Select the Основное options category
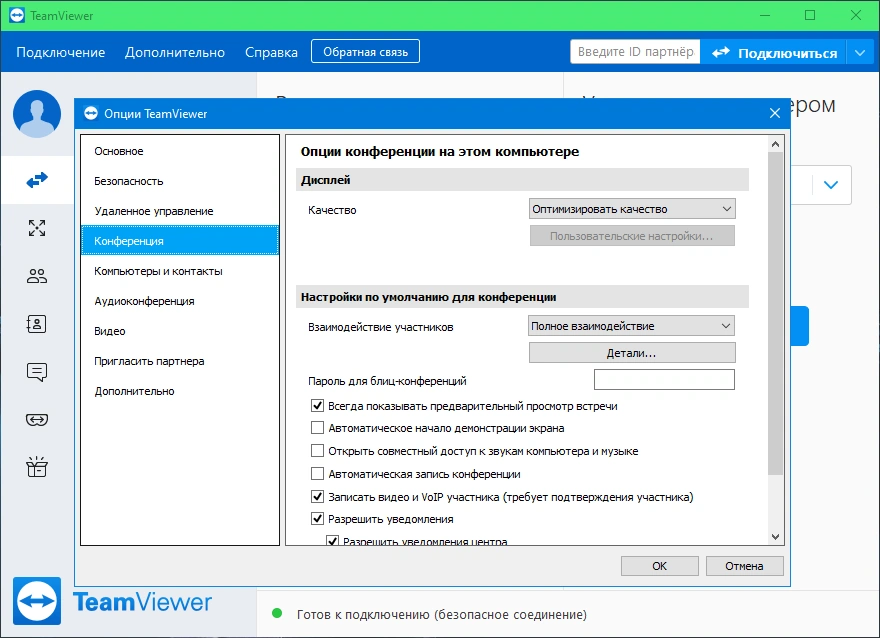880x638 pixels. click(180, 151)
